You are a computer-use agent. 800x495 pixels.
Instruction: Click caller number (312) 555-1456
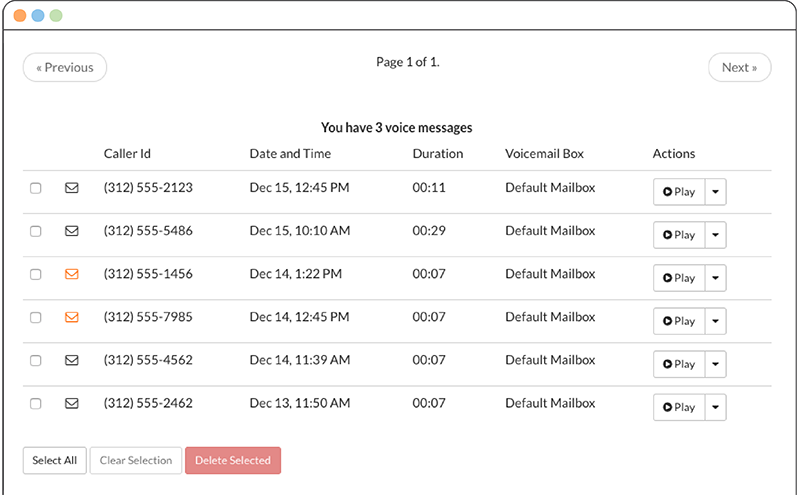click(148, 274)
